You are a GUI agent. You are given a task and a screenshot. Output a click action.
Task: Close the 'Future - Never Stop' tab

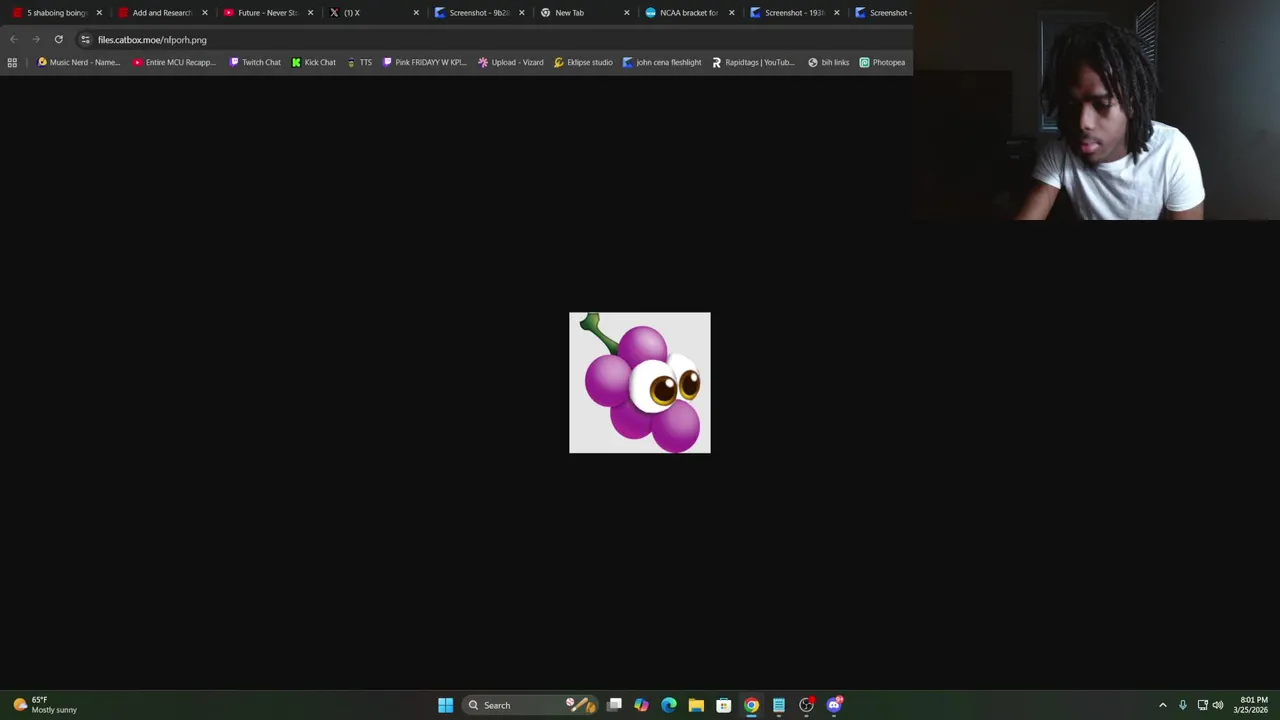(x=310, y=13)
